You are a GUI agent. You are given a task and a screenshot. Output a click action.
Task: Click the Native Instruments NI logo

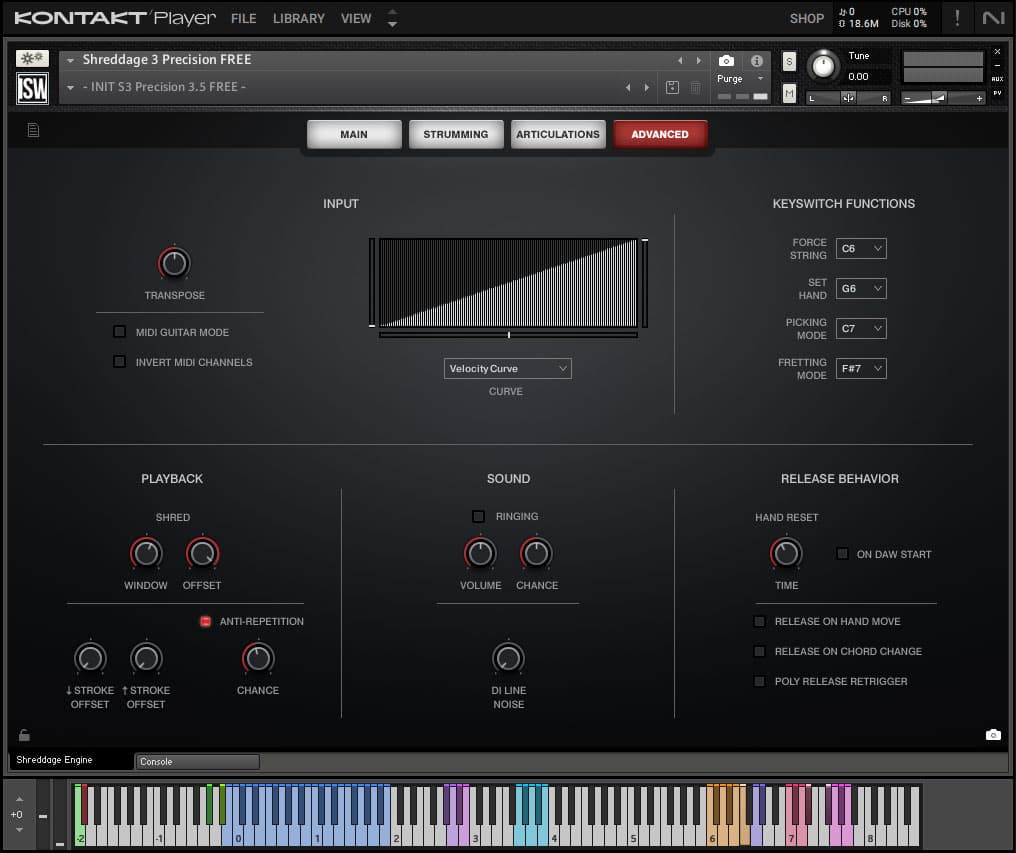[993, 18]
